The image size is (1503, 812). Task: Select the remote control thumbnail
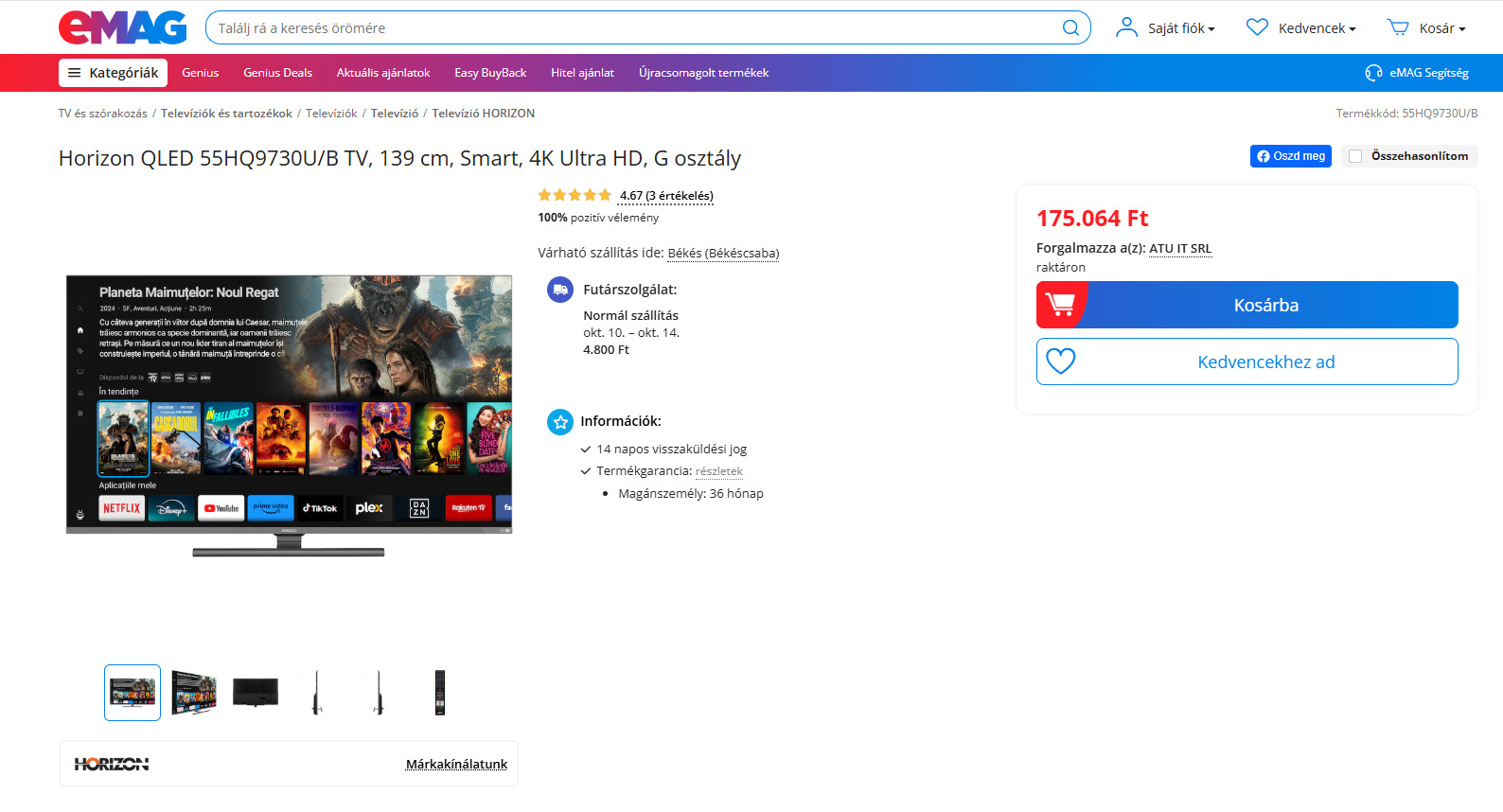pos(439,693)
